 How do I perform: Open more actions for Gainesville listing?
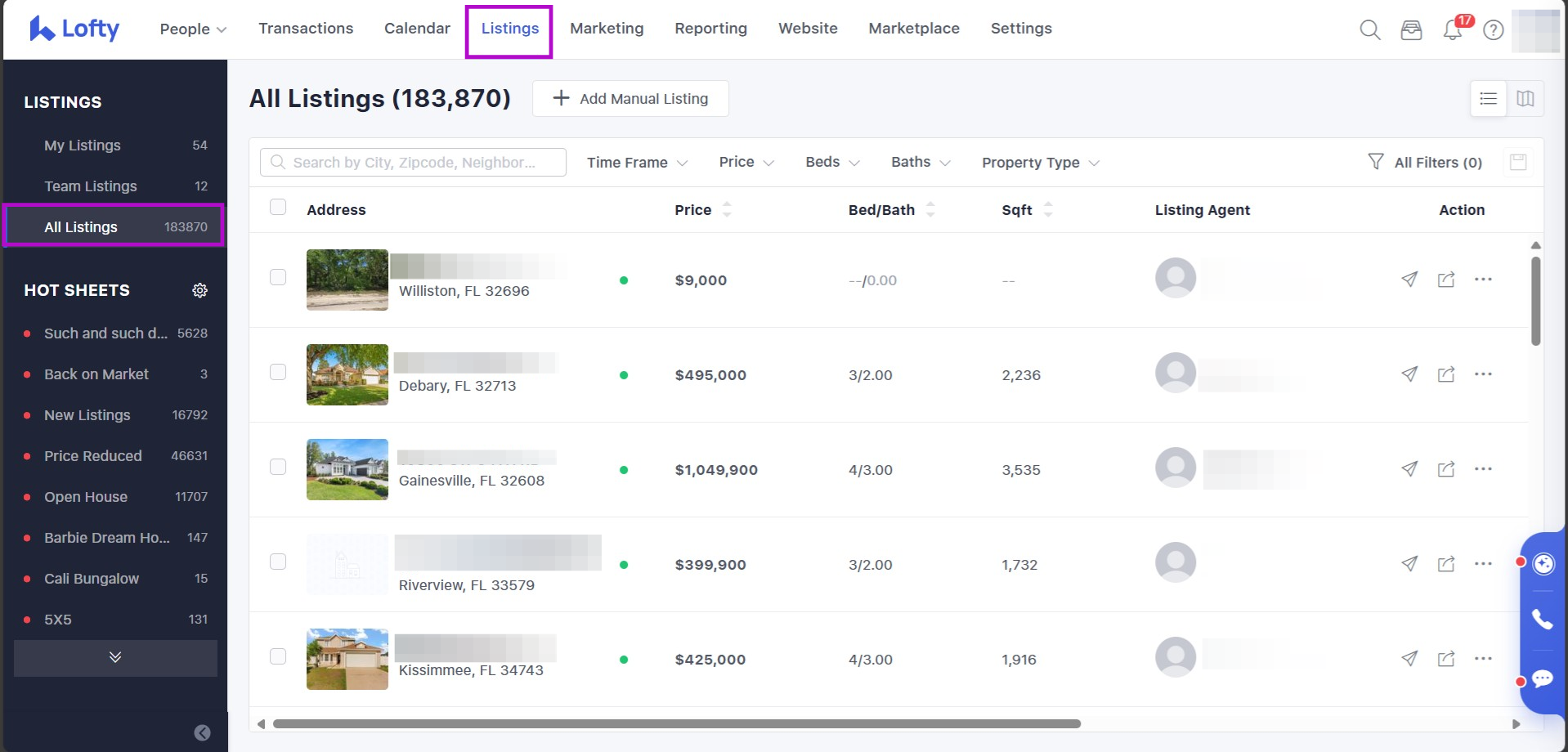pos(1482,469)
